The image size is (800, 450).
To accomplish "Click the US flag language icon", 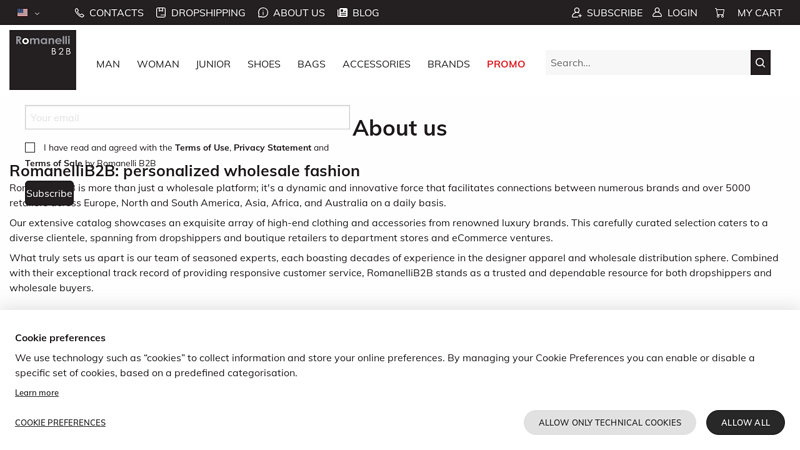I will [x=22, y=13].
